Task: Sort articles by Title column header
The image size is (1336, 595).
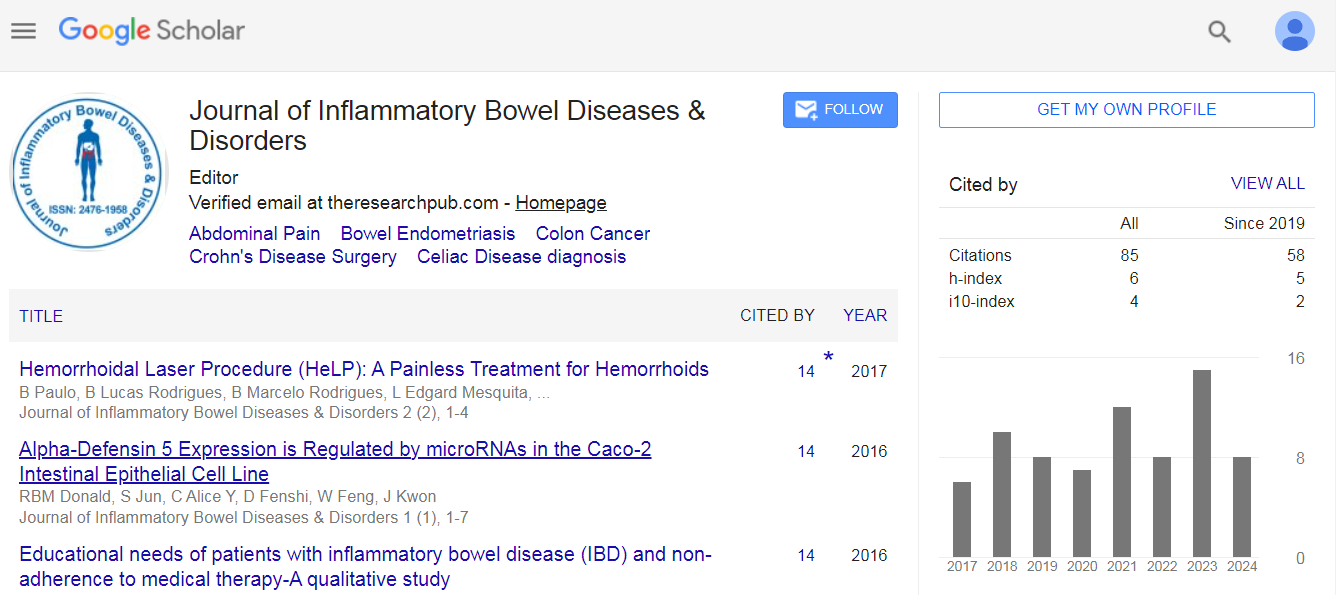Action: tap(41, 316)
